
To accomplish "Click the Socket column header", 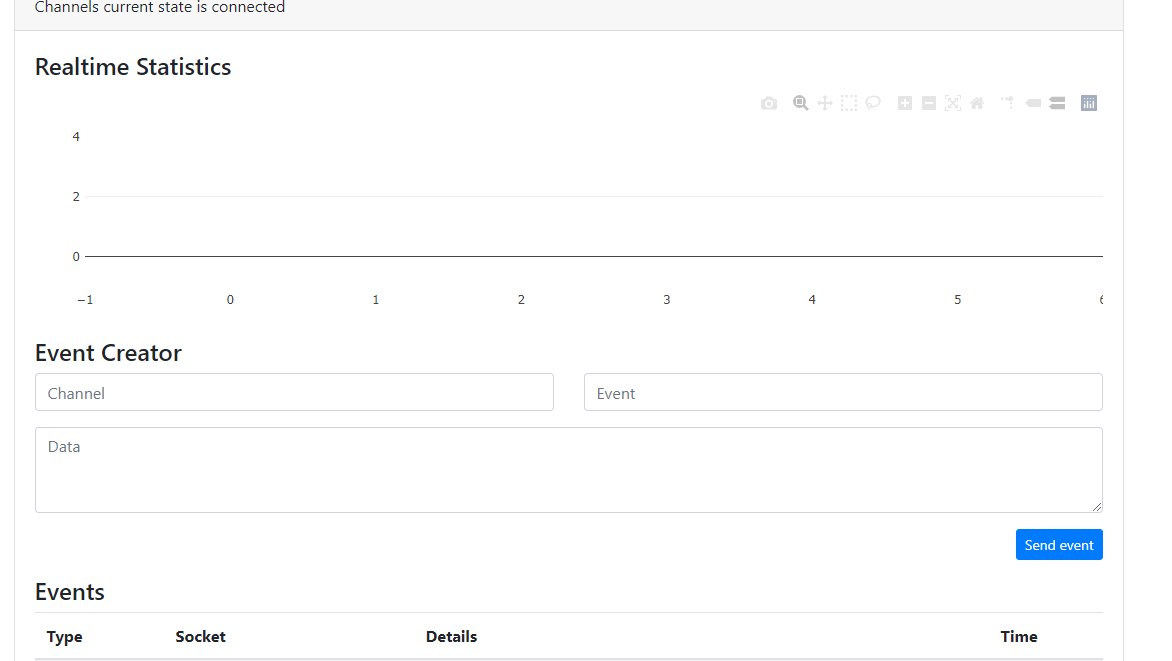I will click(200, 637).
